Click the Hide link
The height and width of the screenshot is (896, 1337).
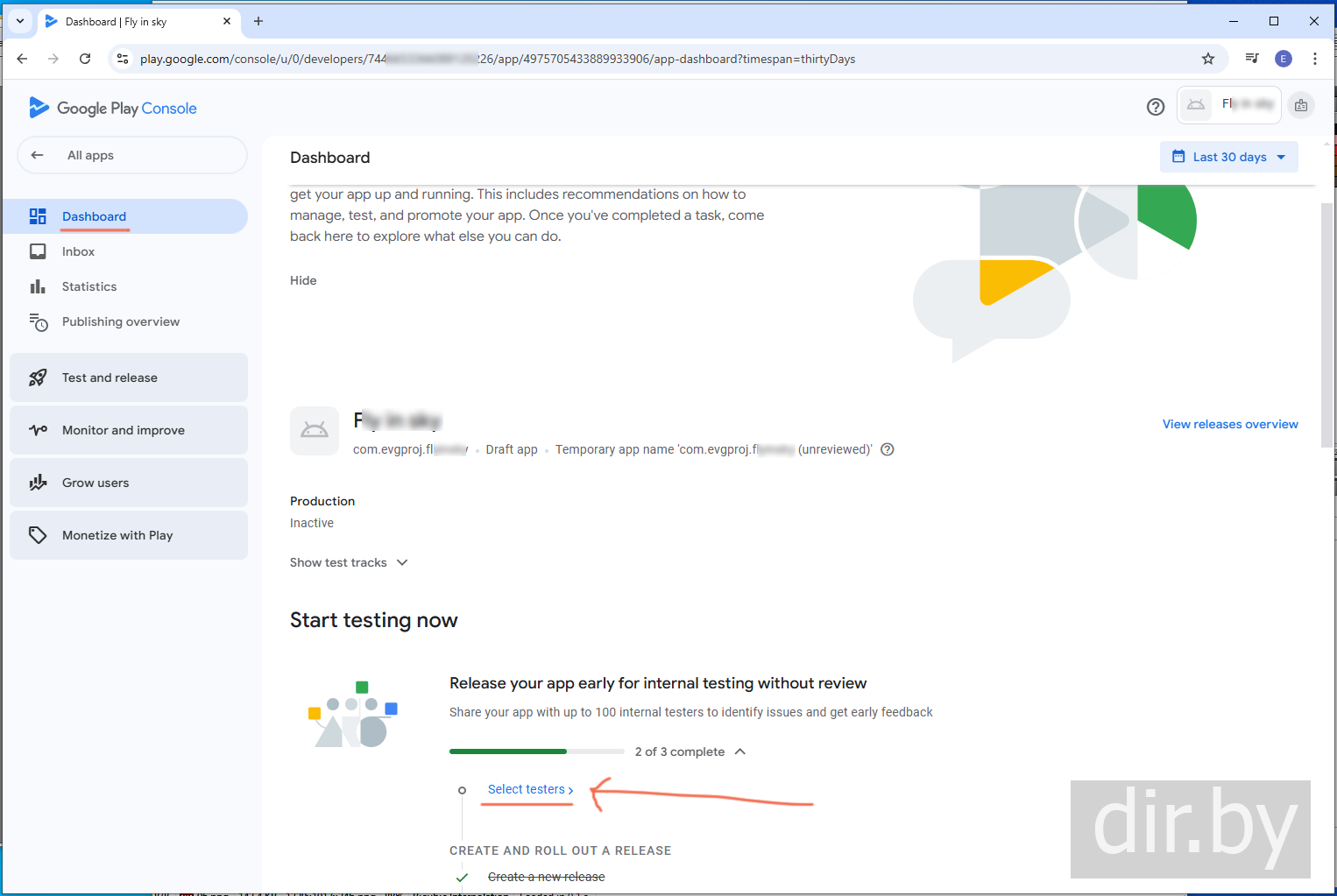tap(303, 280)
